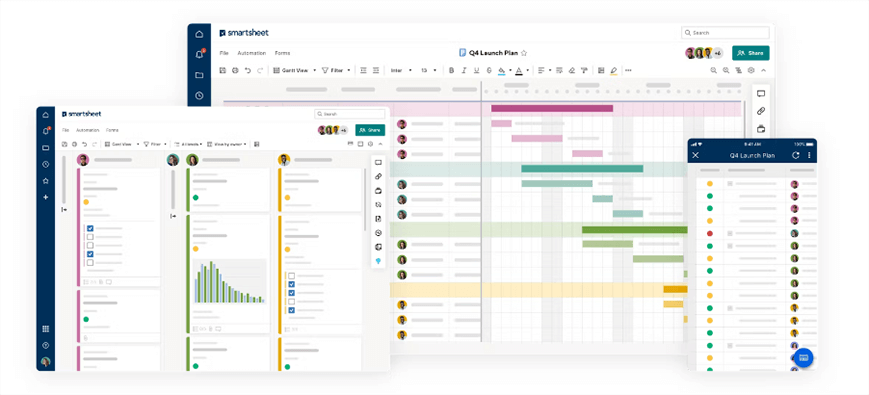Check third checkbox in pink card checklist
This screenshot has width=869, height=395.
coord(90,245)
